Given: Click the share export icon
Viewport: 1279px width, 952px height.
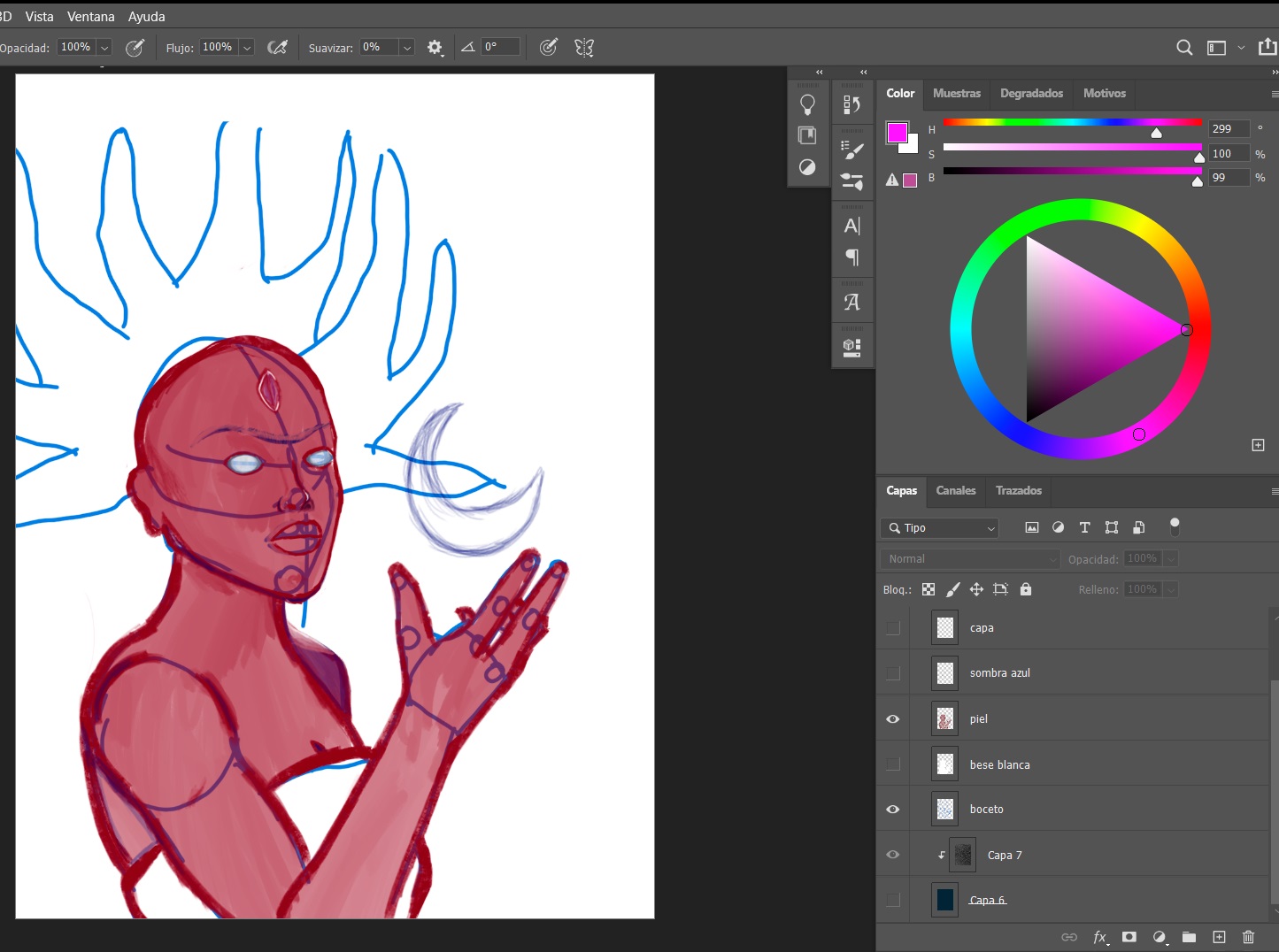Looking at the screenshot, I should point(1267,47).
